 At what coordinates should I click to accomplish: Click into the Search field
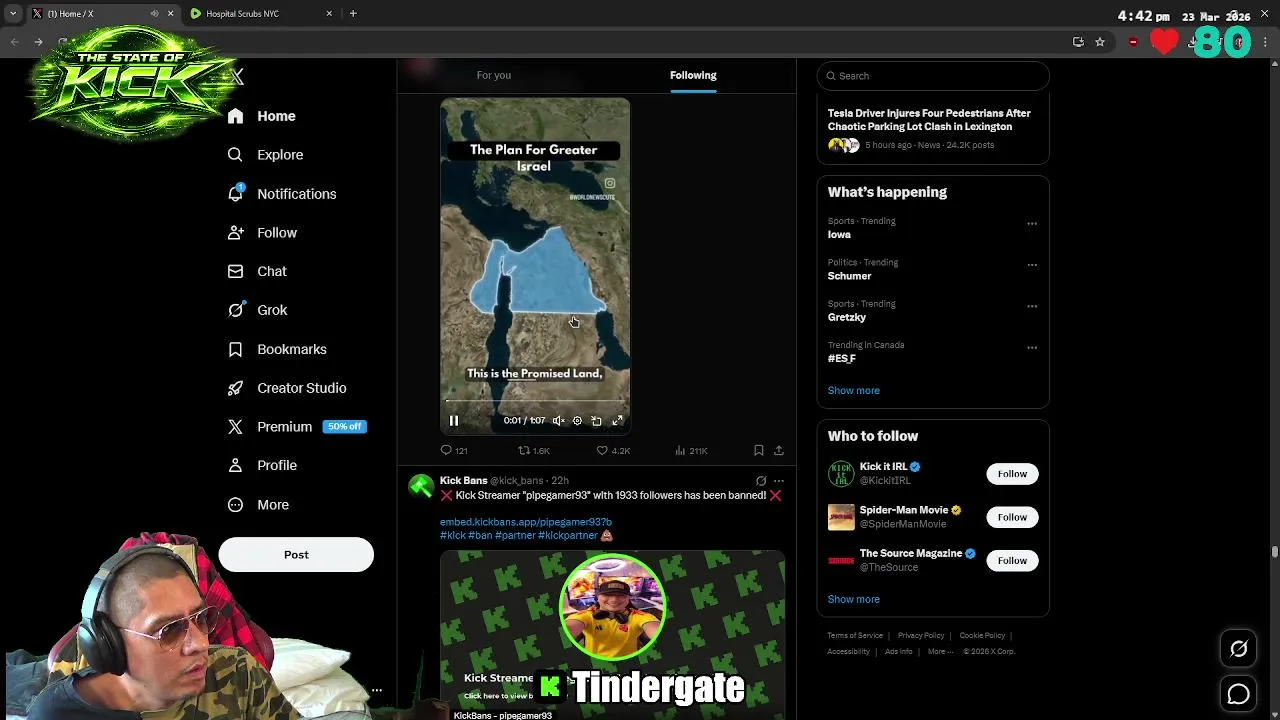tap(933, 76)
